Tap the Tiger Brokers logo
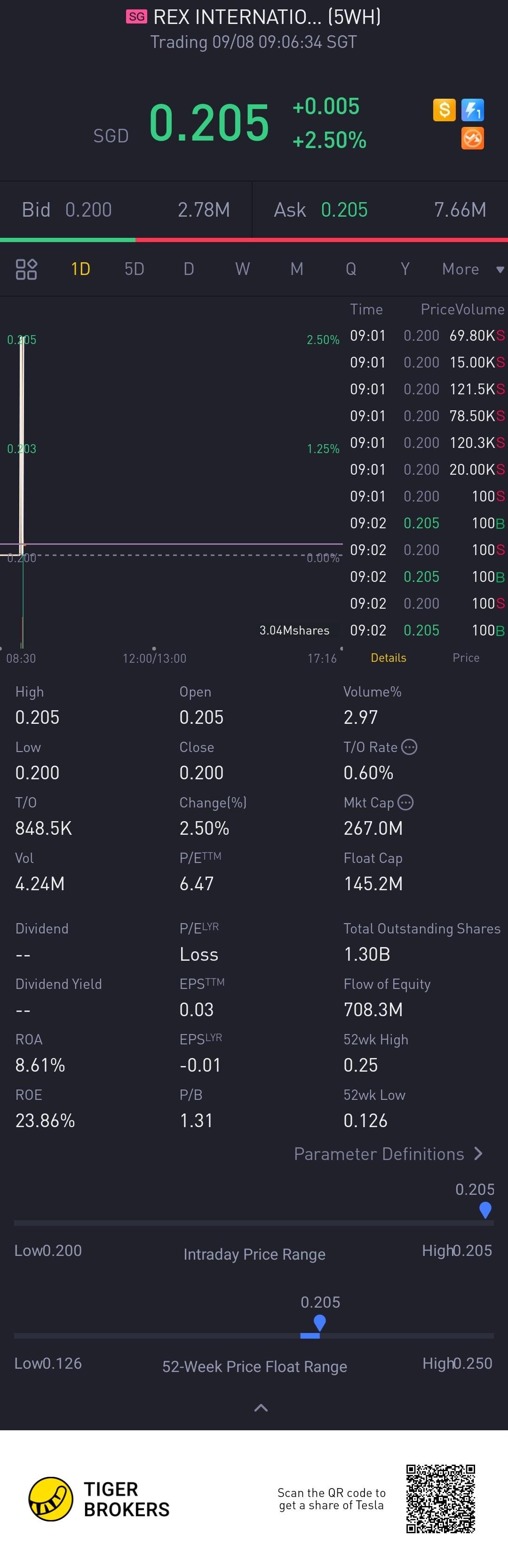This screenshot has height=1568, width=508. pos(99,1499)
